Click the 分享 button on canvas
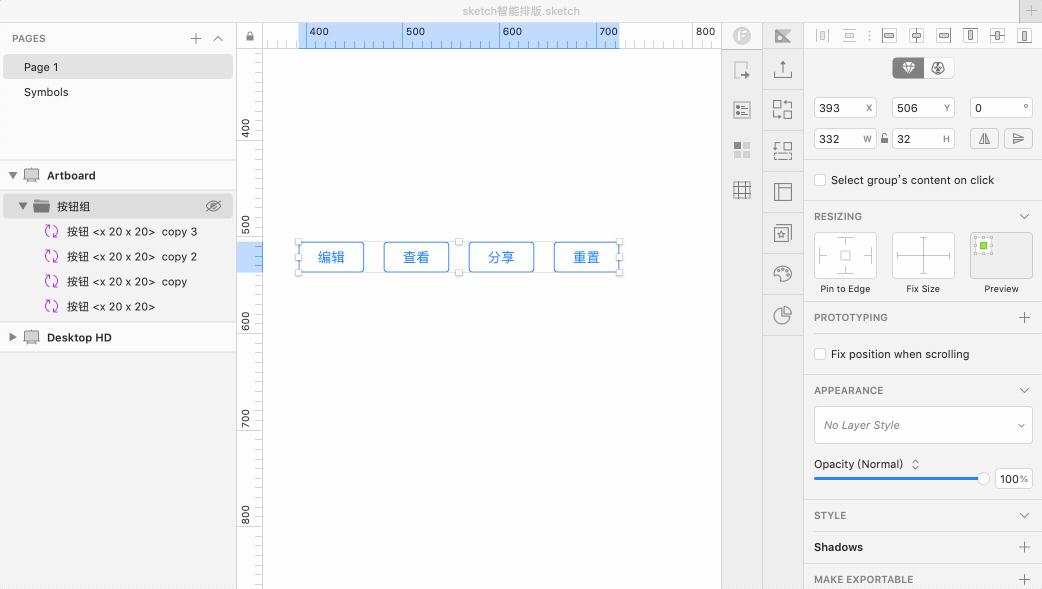 click(501, 257)
